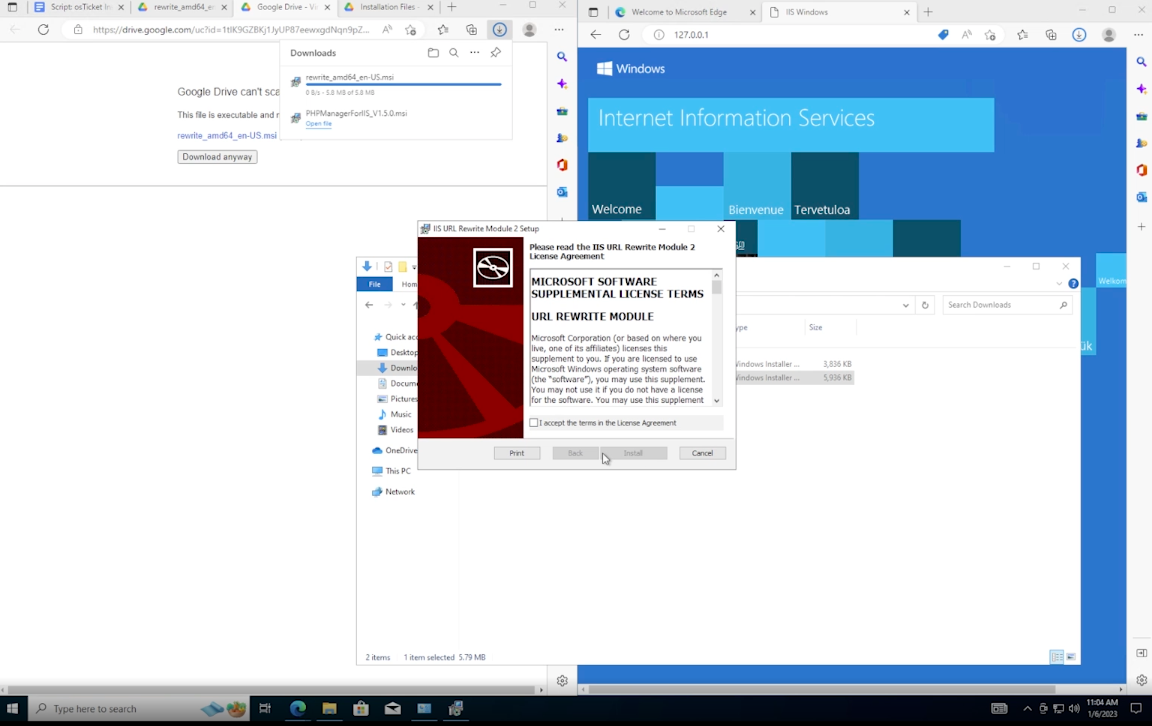Click the Search Downloads box in Explorer
The height and width of the screenshot is (726, 1152).
coord(1007,305)
